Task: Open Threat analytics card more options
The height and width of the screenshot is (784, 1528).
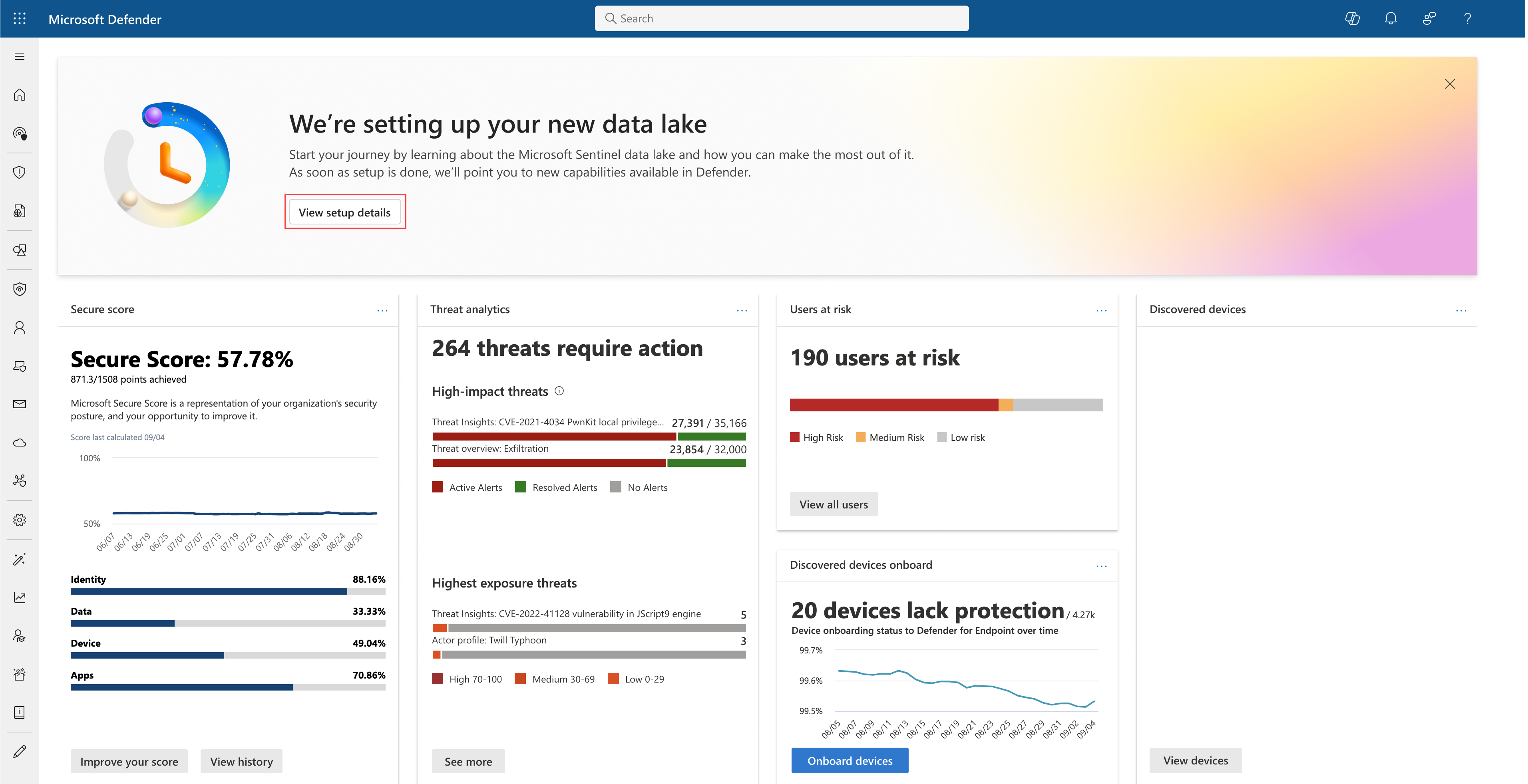Action: (742, 310)
